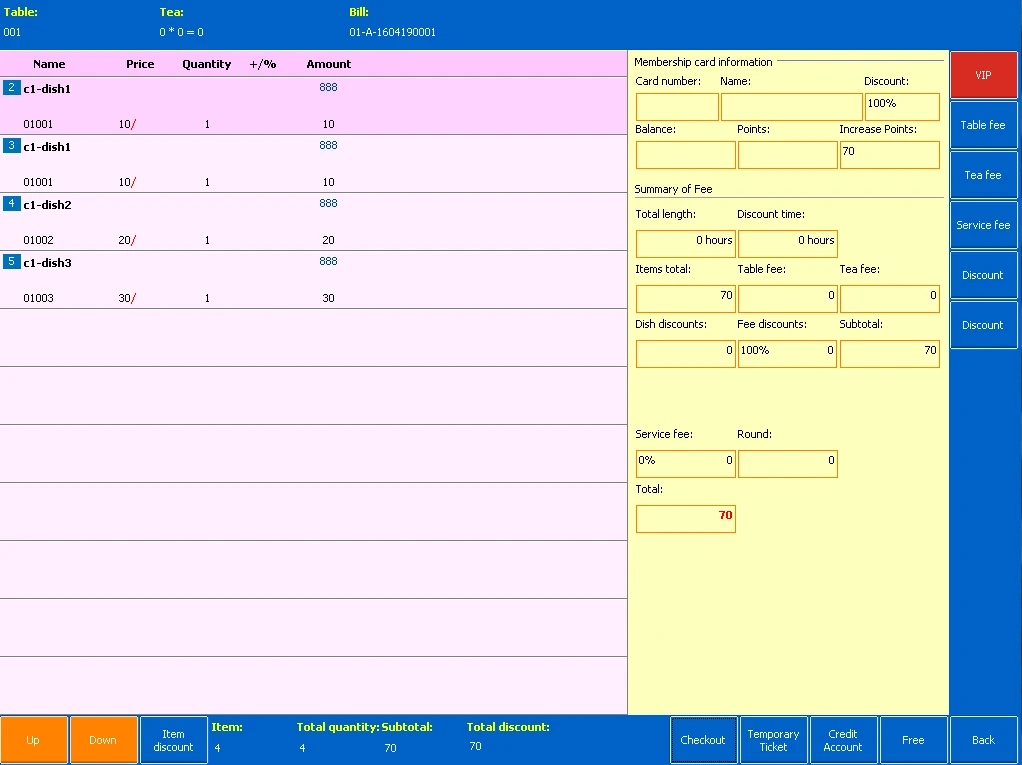Click the Service fee percentage field showing 0%
The width and height of the screenshot is (1022, 765).
coord(685,463)
